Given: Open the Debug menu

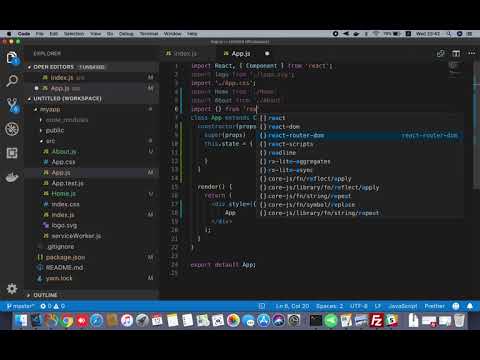Looking at the screenshot, I should 126,34.
